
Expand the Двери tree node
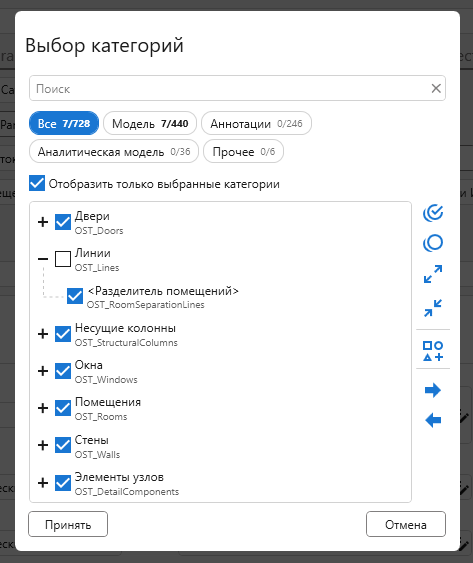click(x=43, y=222)
